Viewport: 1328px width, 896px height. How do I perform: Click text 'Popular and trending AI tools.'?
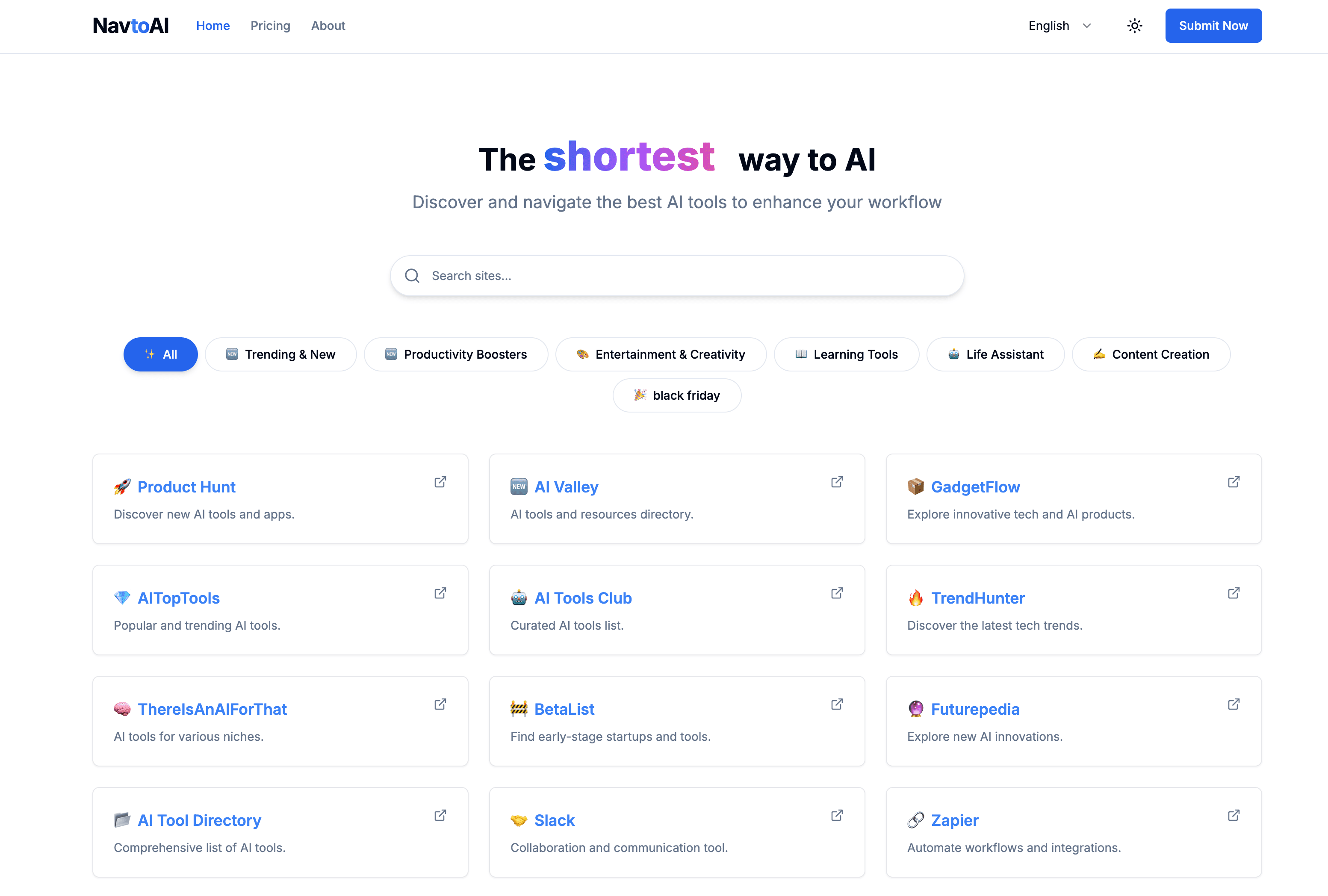click(x=197, y=625)
